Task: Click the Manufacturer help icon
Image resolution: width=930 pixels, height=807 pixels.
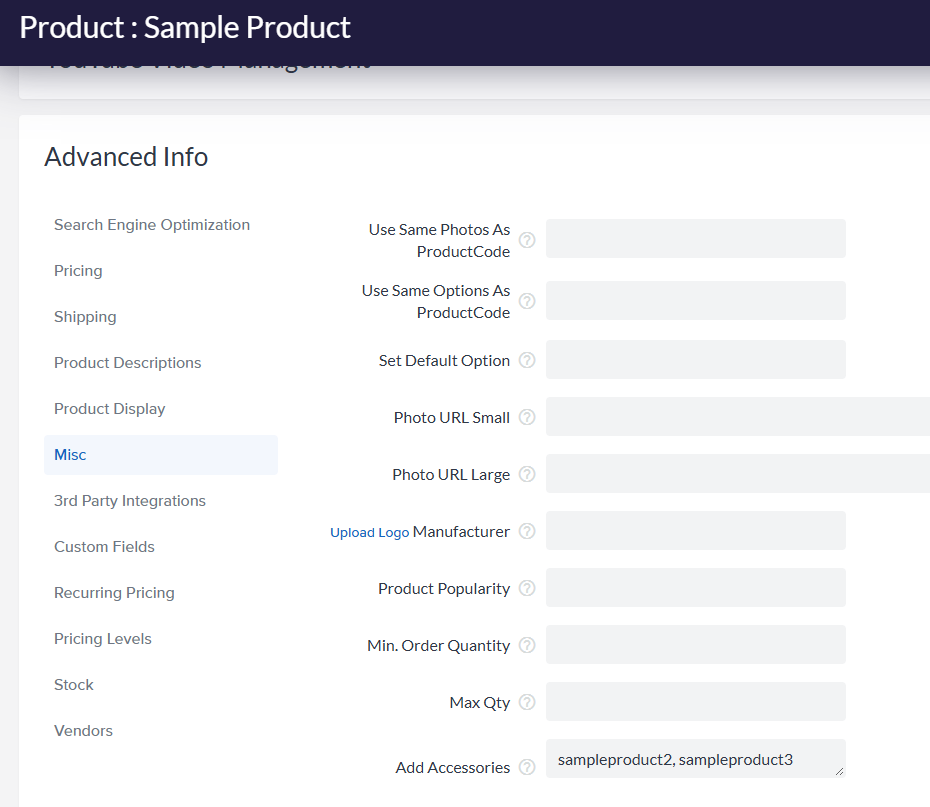Action: 526,531
